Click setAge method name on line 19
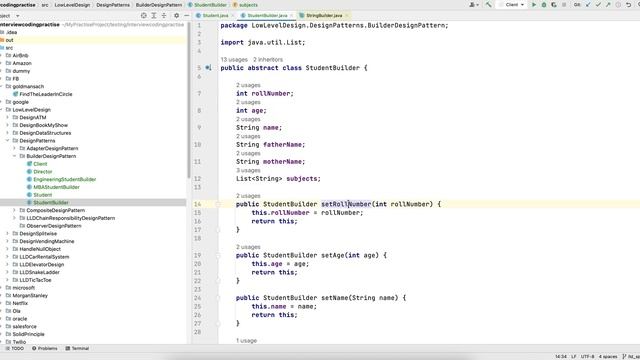 point(333,256)
